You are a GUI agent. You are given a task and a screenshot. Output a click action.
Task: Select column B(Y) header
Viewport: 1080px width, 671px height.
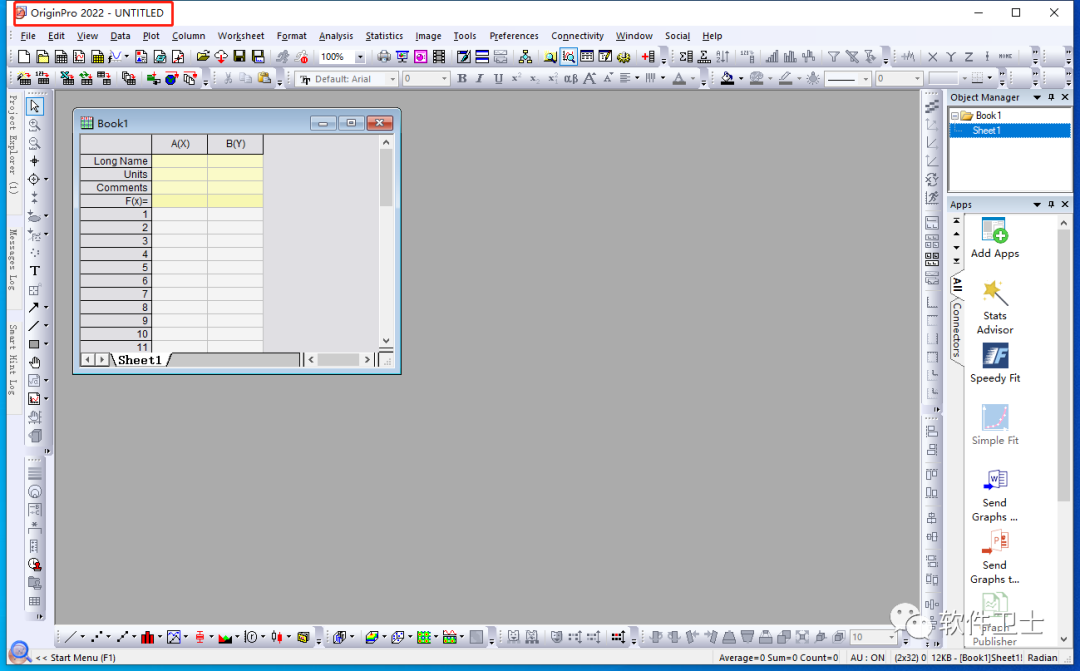[236, 143]
